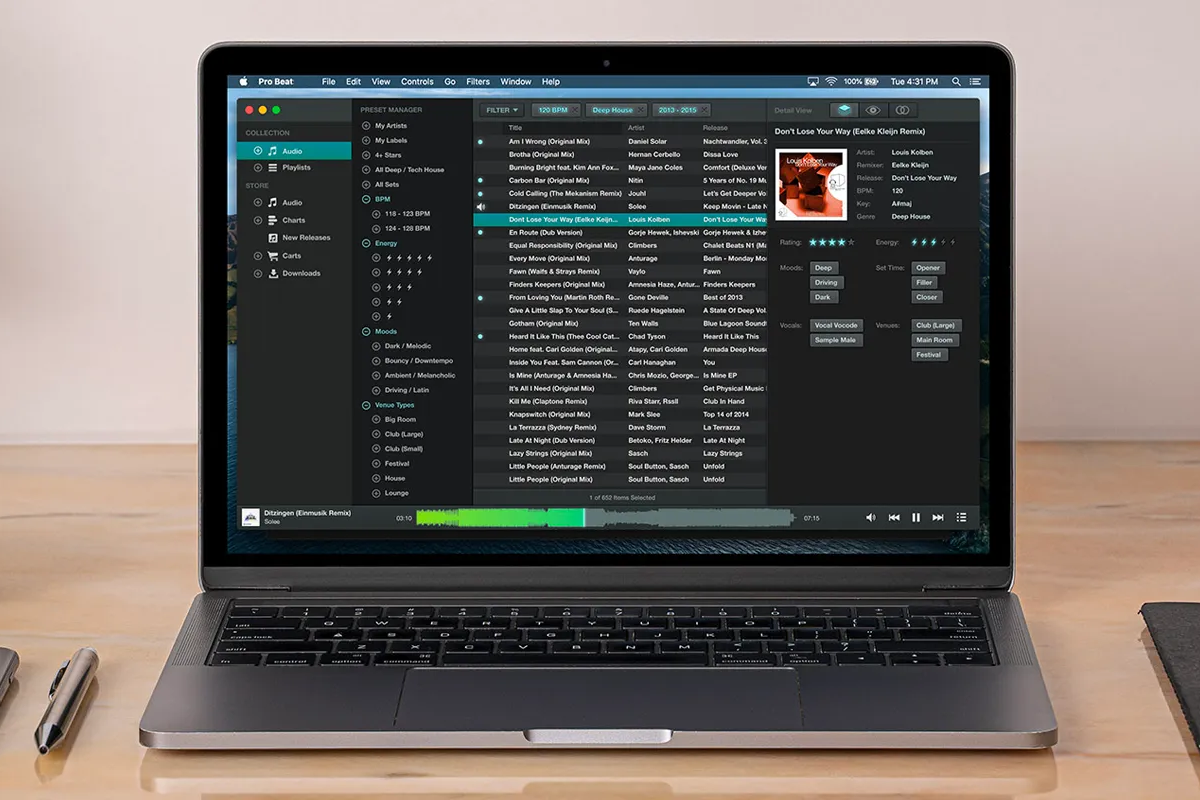Pause playback with the pause button

click(916, 517)
